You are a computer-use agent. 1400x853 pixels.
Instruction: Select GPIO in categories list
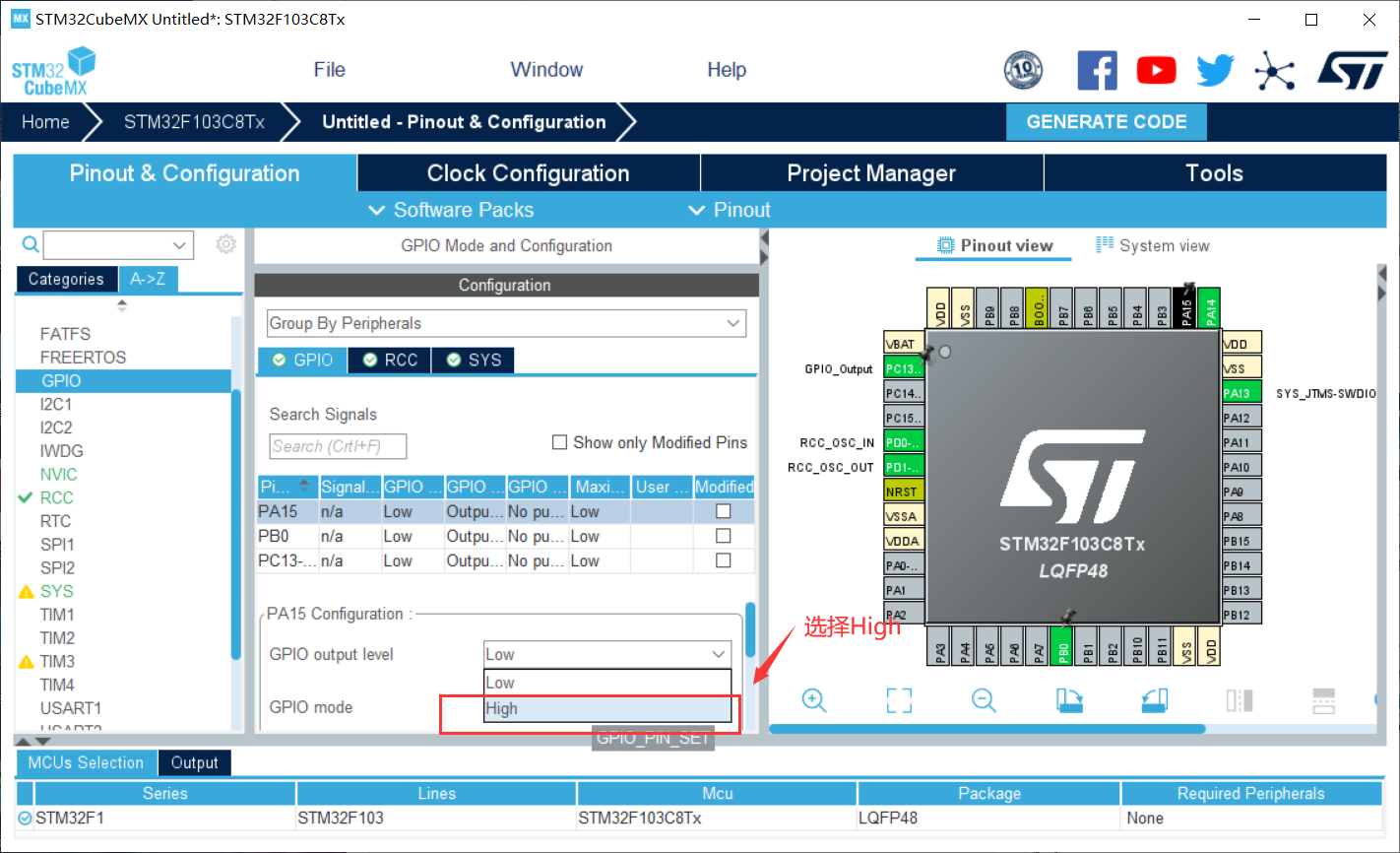pos(123,380)
